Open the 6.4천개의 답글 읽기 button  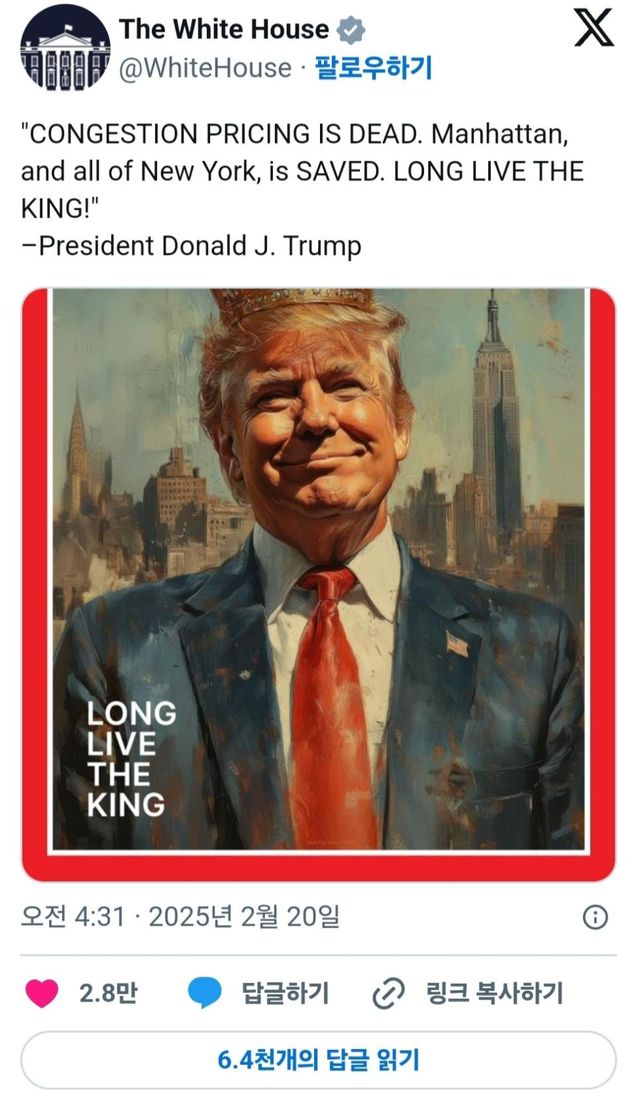coord(318,1061)
